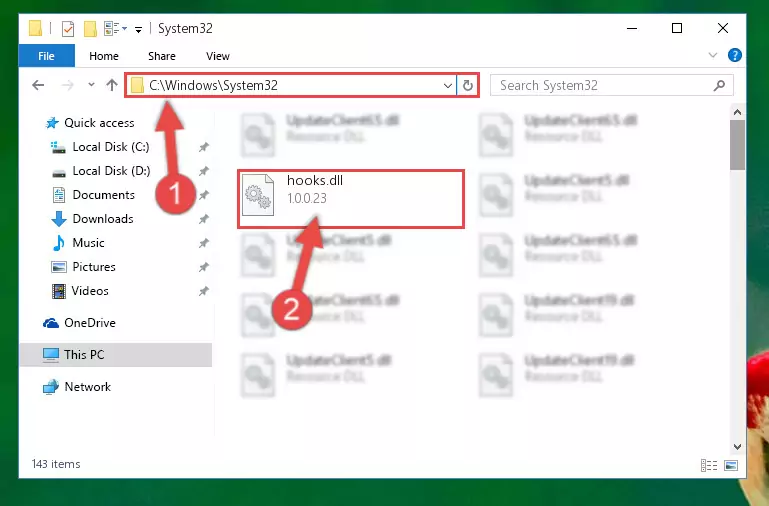Go up one folder level

(x=112, y=85)
